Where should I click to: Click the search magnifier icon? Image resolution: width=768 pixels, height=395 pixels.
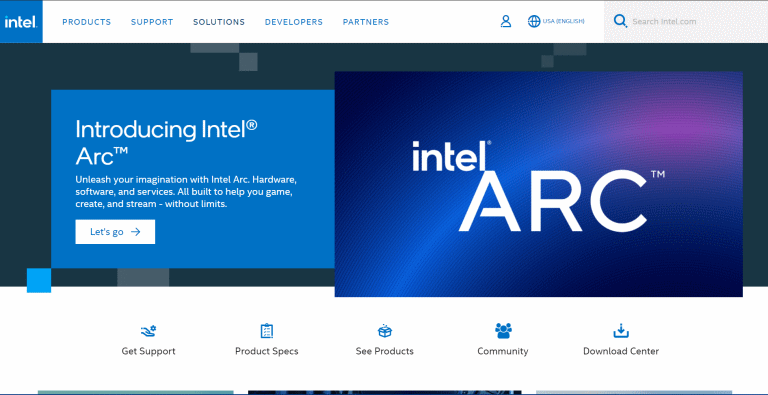[620, 22]
